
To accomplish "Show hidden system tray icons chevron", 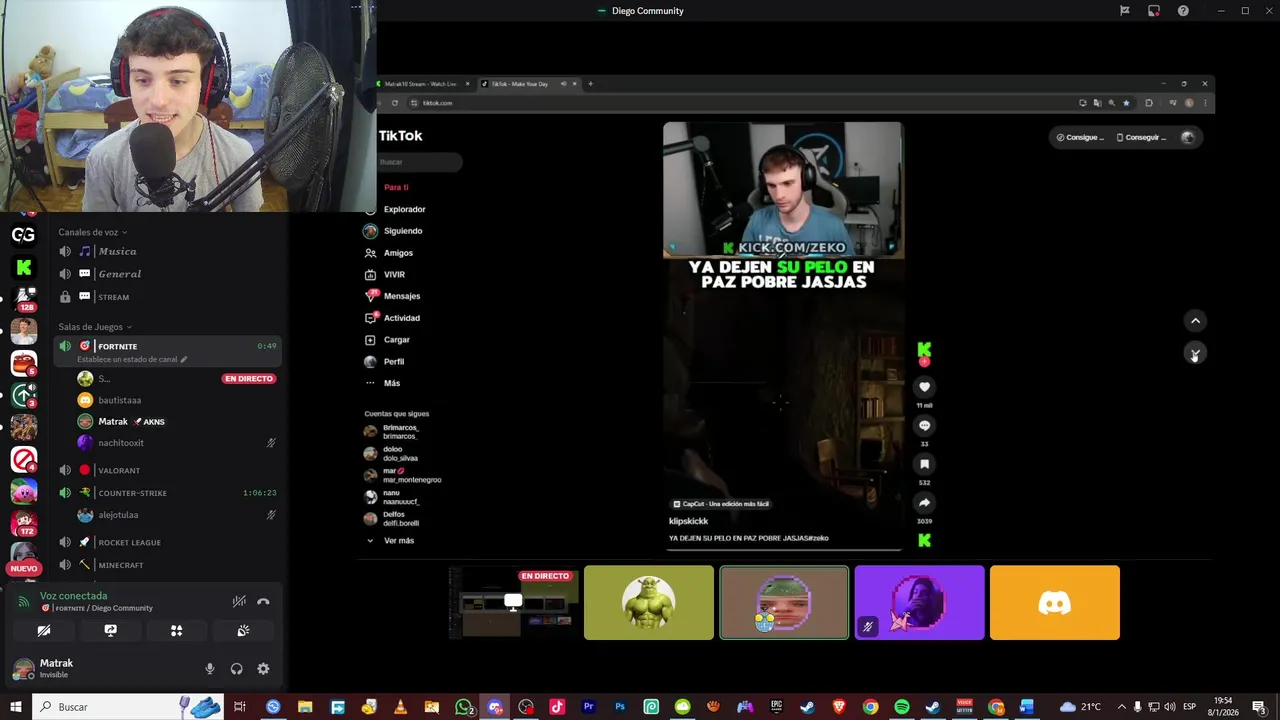I will click(x=1121, y=707).
